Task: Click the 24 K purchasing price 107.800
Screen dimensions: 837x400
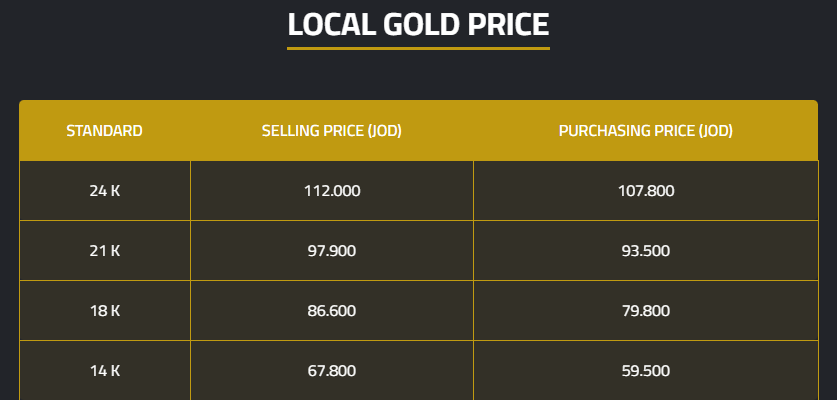Action: pyautogui.click(x=645, y=191)
